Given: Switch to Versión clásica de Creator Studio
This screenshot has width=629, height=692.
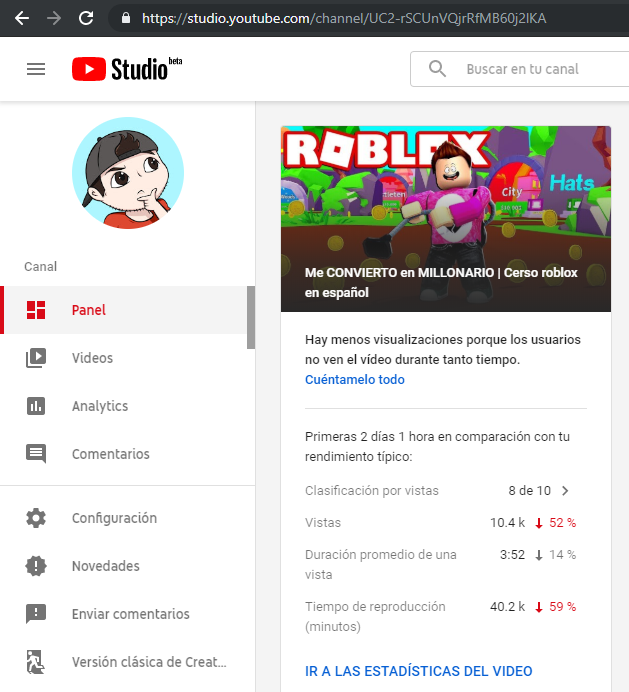Looking at the screenshot, I should coord(149,662).
